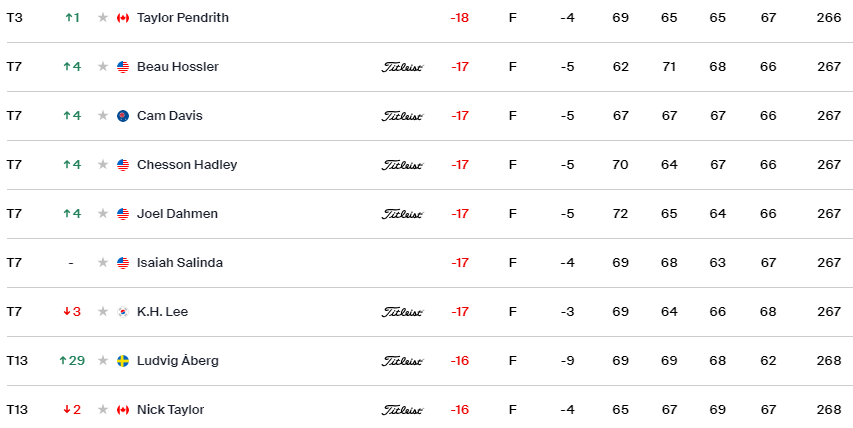Click Ludvig Åberg's up 29 position change
Screen dimensions: 853x428
[71, 361]
